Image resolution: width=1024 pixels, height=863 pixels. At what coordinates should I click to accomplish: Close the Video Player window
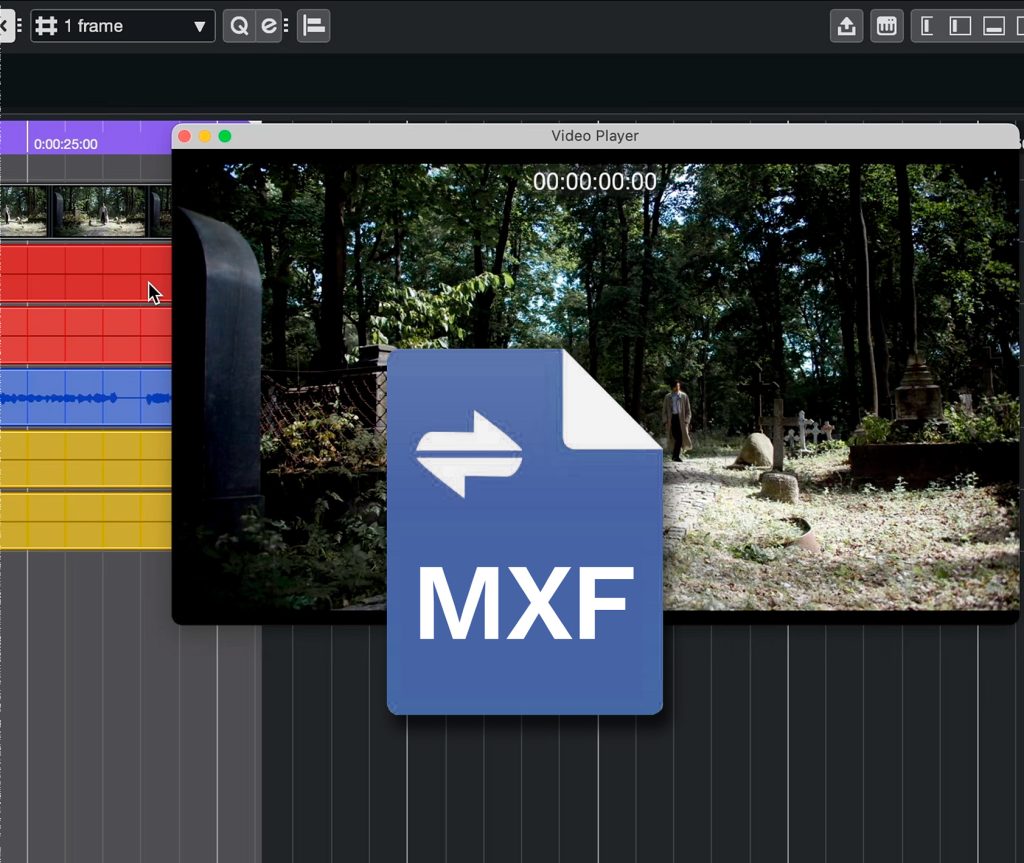184,136
